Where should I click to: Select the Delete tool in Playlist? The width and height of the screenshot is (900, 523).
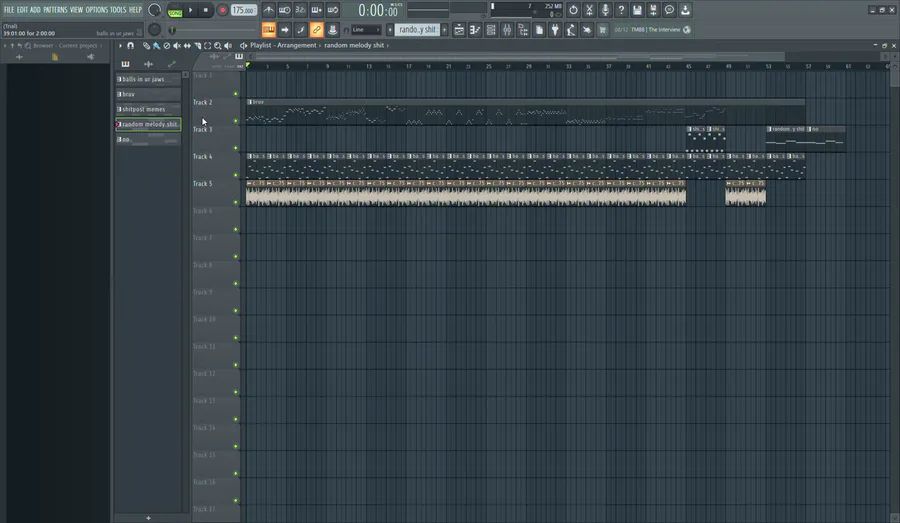pyautogui.click(x=166, y=45)
